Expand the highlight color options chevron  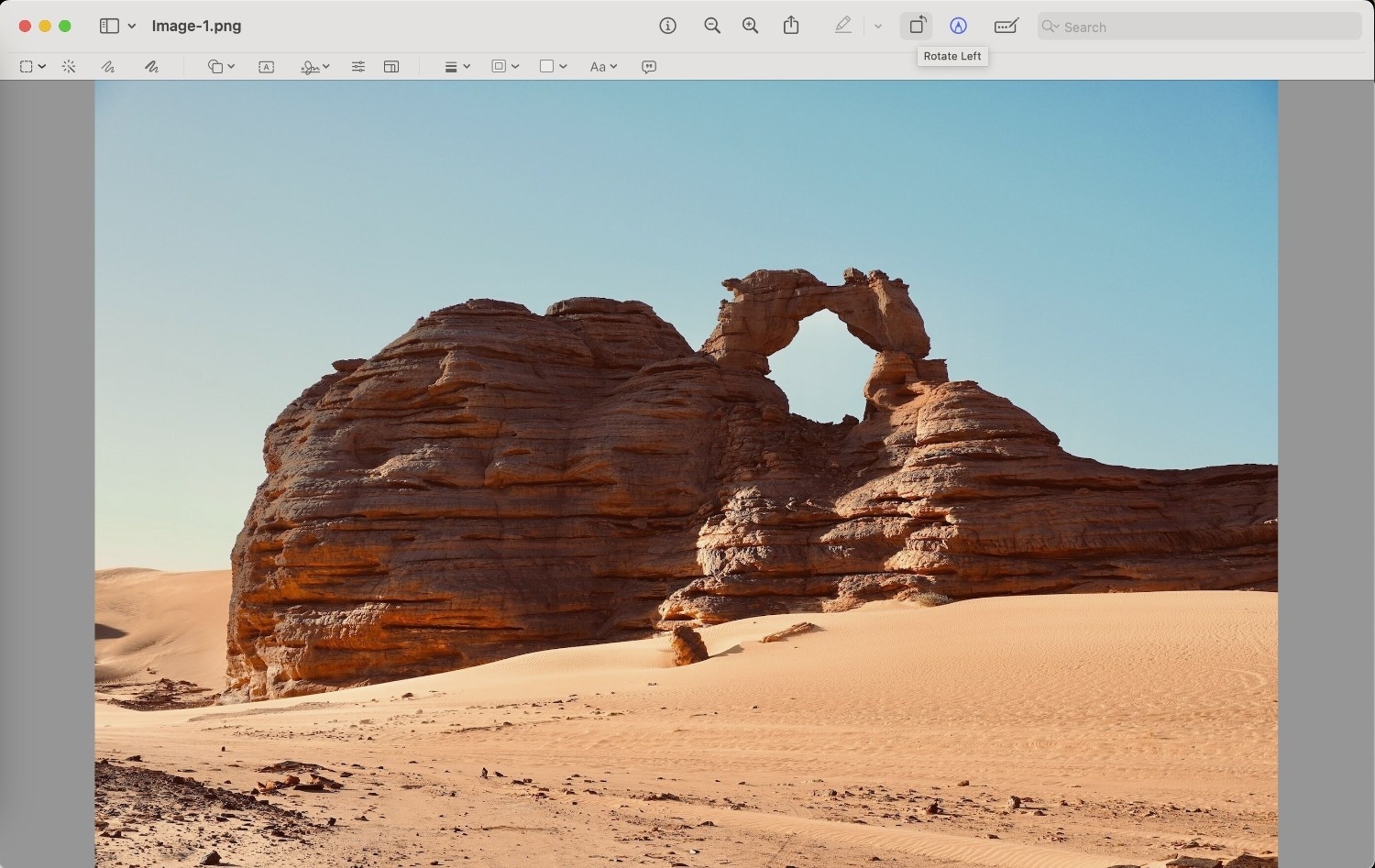pyautogui.click(x=878, y=27)
